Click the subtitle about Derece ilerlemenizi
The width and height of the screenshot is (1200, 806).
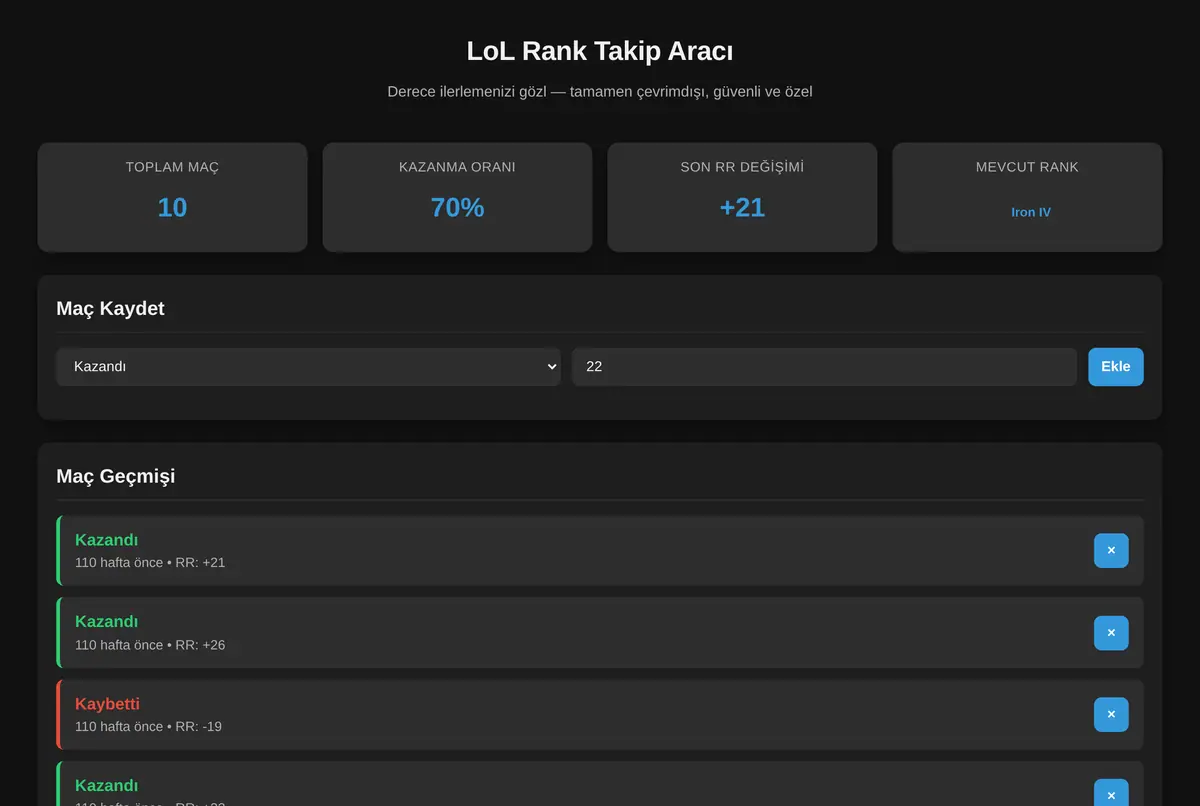point(600,91)
